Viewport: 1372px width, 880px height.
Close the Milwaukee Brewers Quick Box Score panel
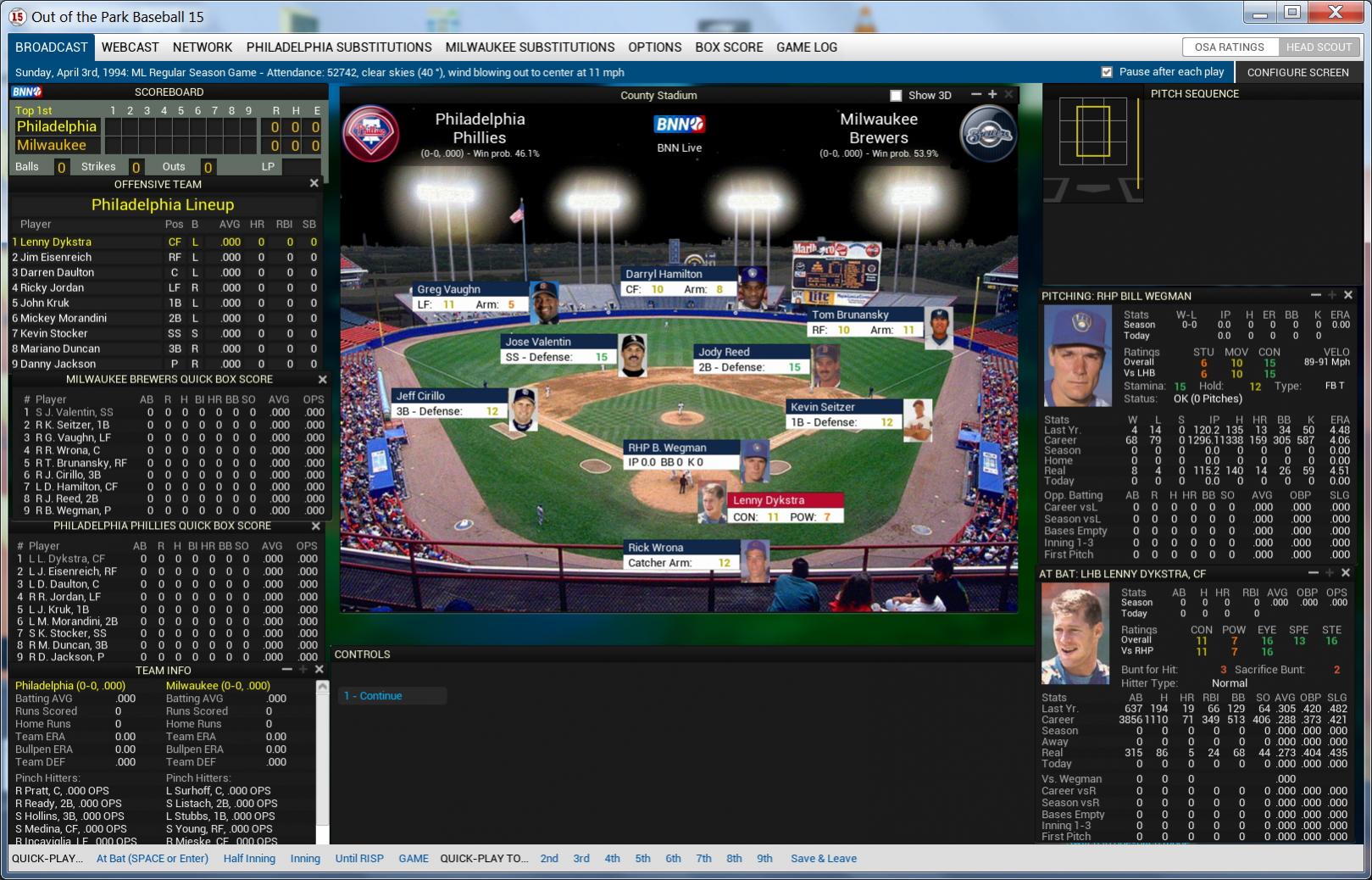pyautogui.click(x=322, y=379)
